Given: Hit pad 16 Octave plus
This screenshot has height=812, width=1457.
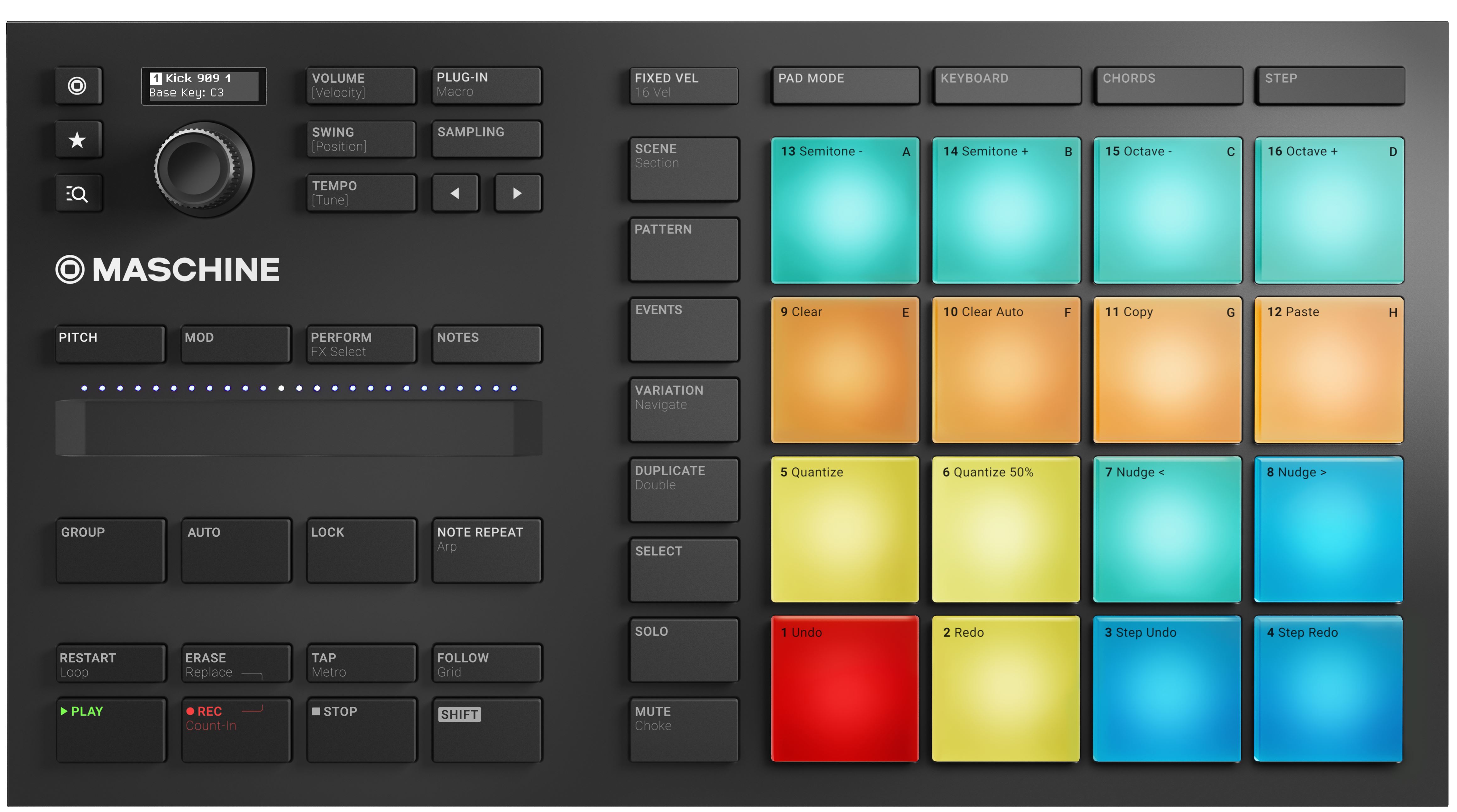Looking at the screenshot, I should [x=1329, y=210].
